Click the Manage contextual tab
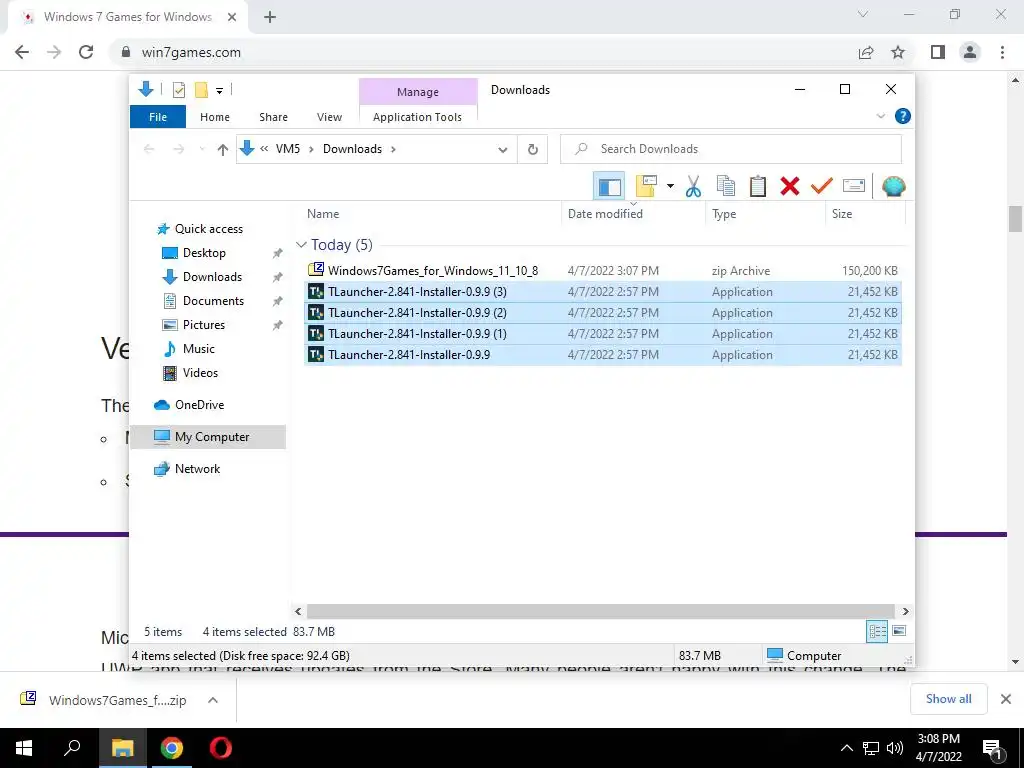 418,92
